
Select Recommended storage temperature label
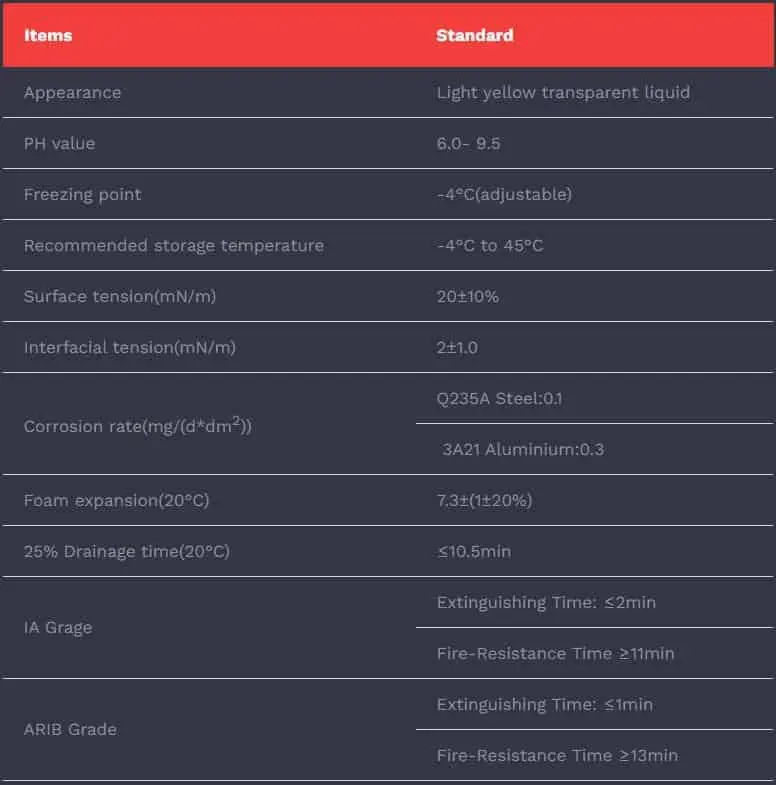coord(174,245)
